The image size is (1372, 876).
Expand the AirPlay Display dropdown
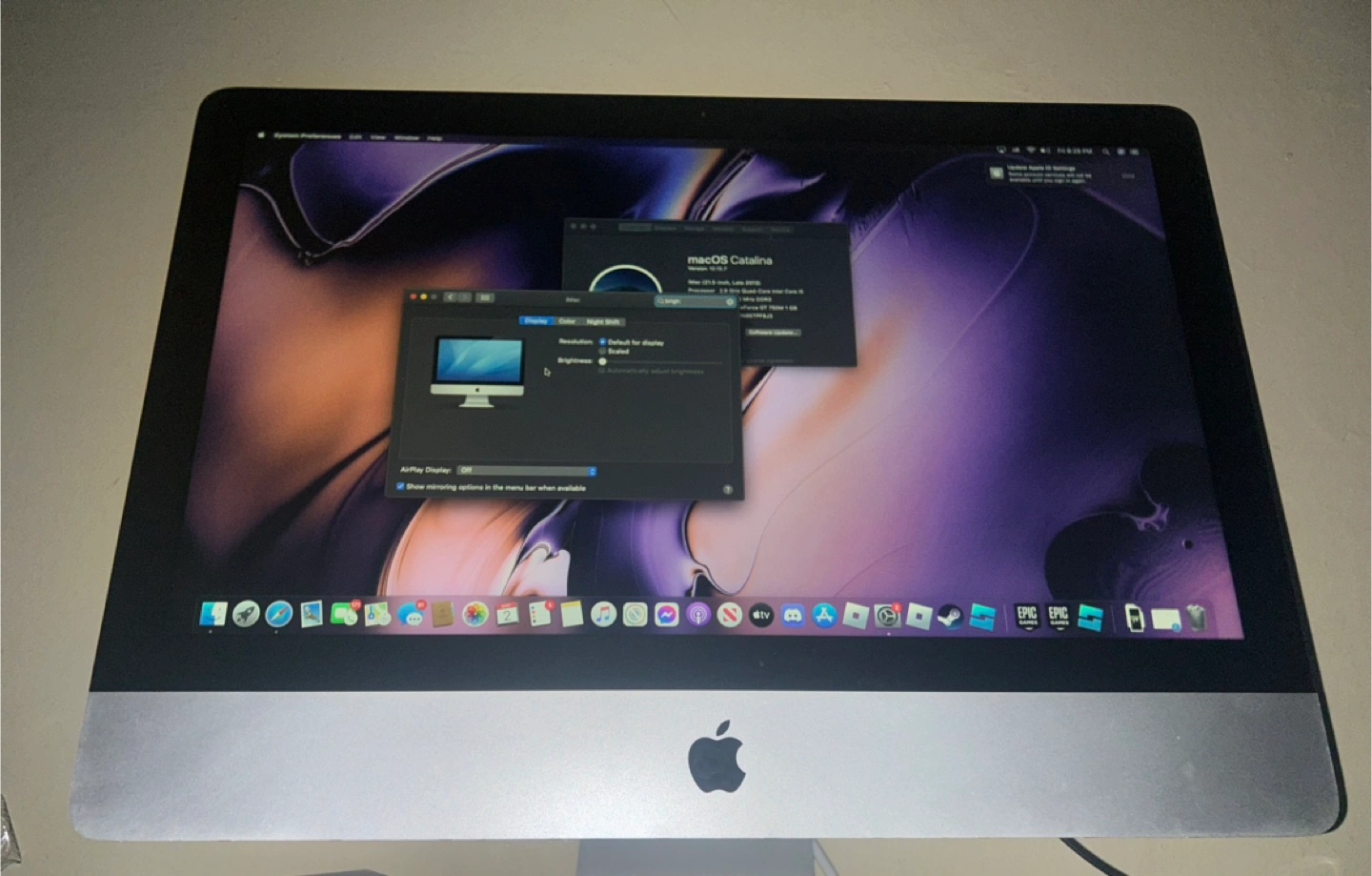click(526, 470)
